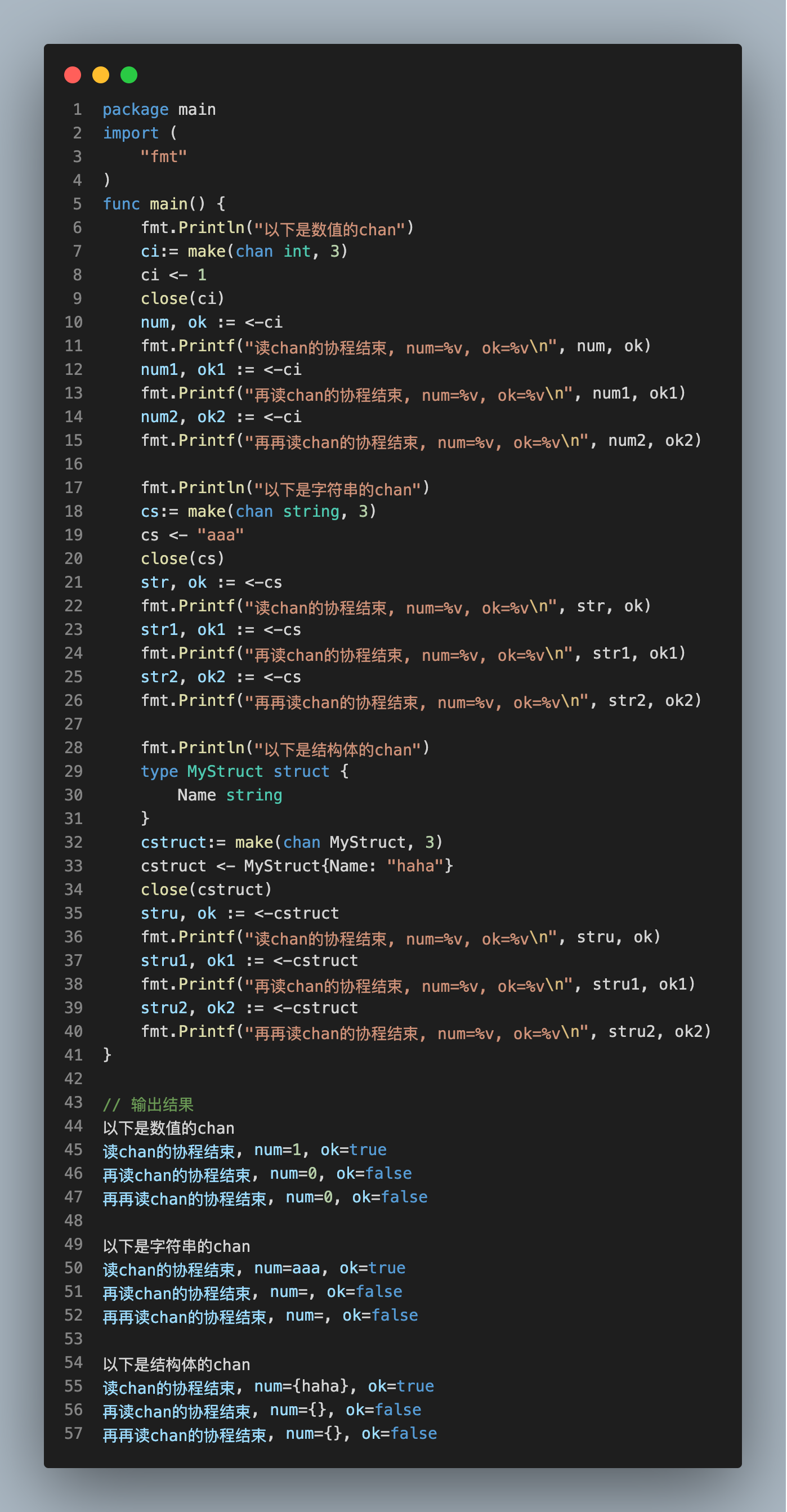Click the Printf call on line 38
787x1512 pixels.
pyautogui.click(x=418, y=985)
